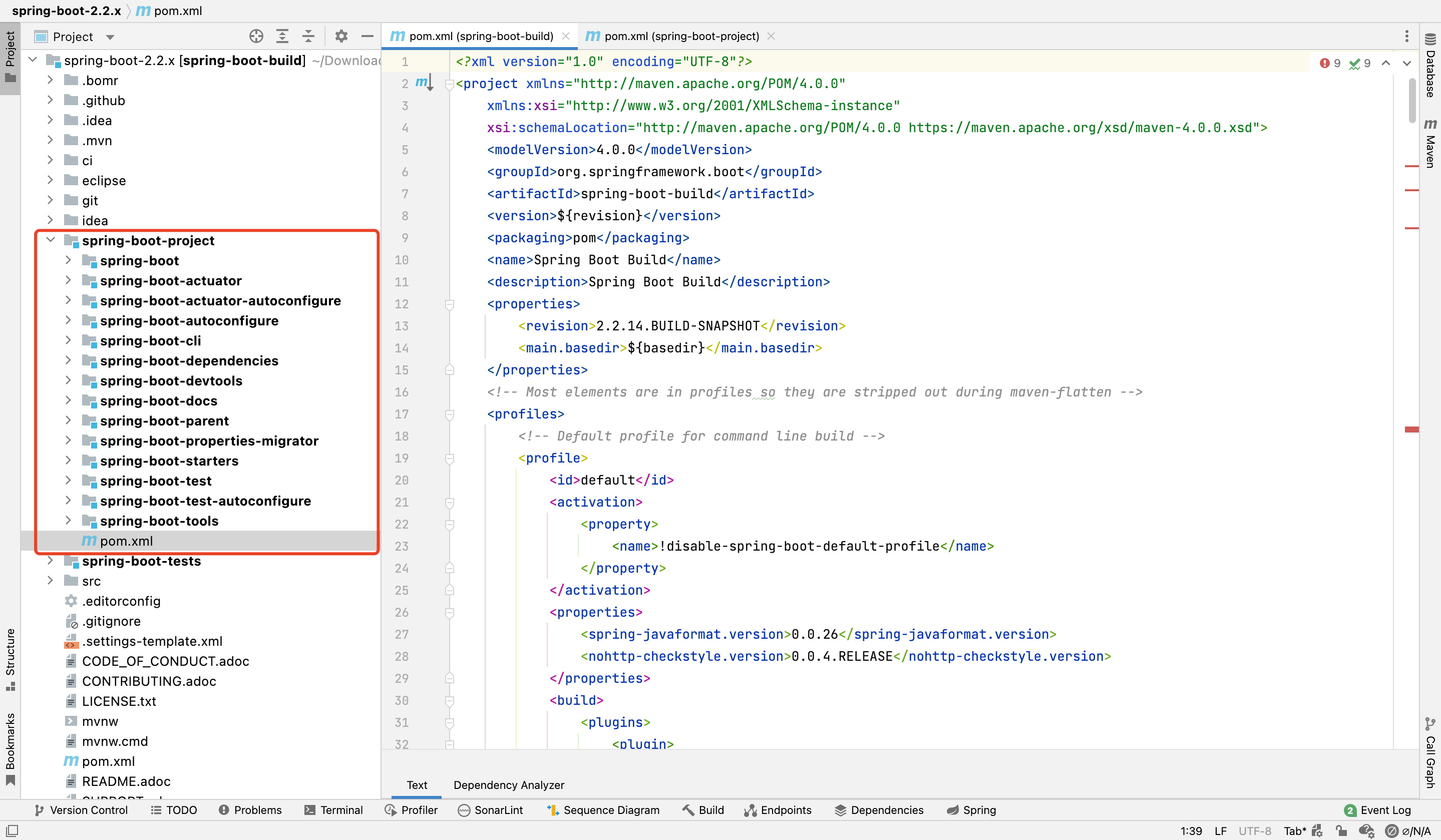
Task: Switch to Dependency Analyzer tab
Action: point(508,784)
